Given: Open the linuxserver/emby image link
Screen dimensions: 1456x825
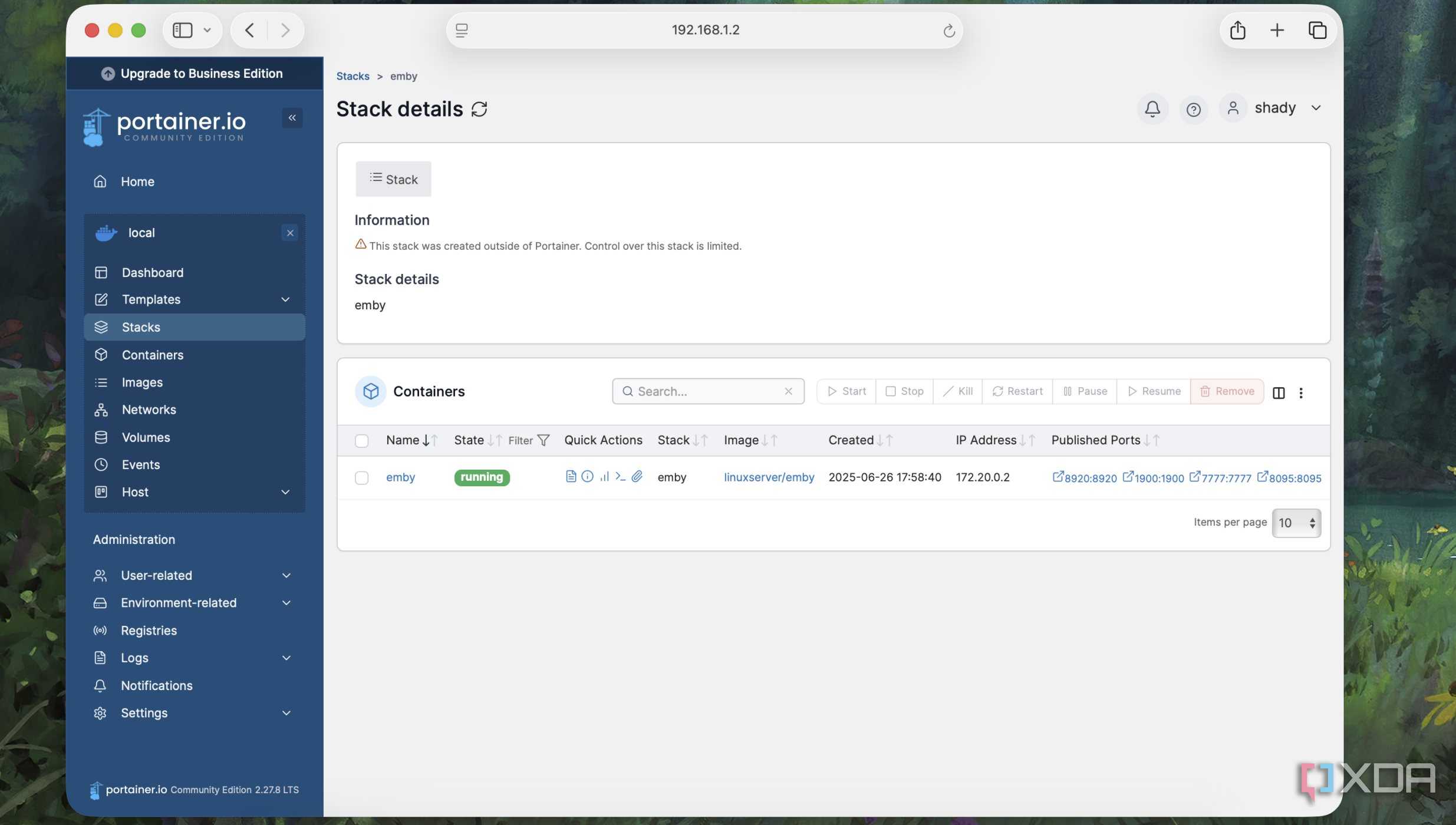Looking at the screenshot, I should pyautogui.click(x=769, y=477).
